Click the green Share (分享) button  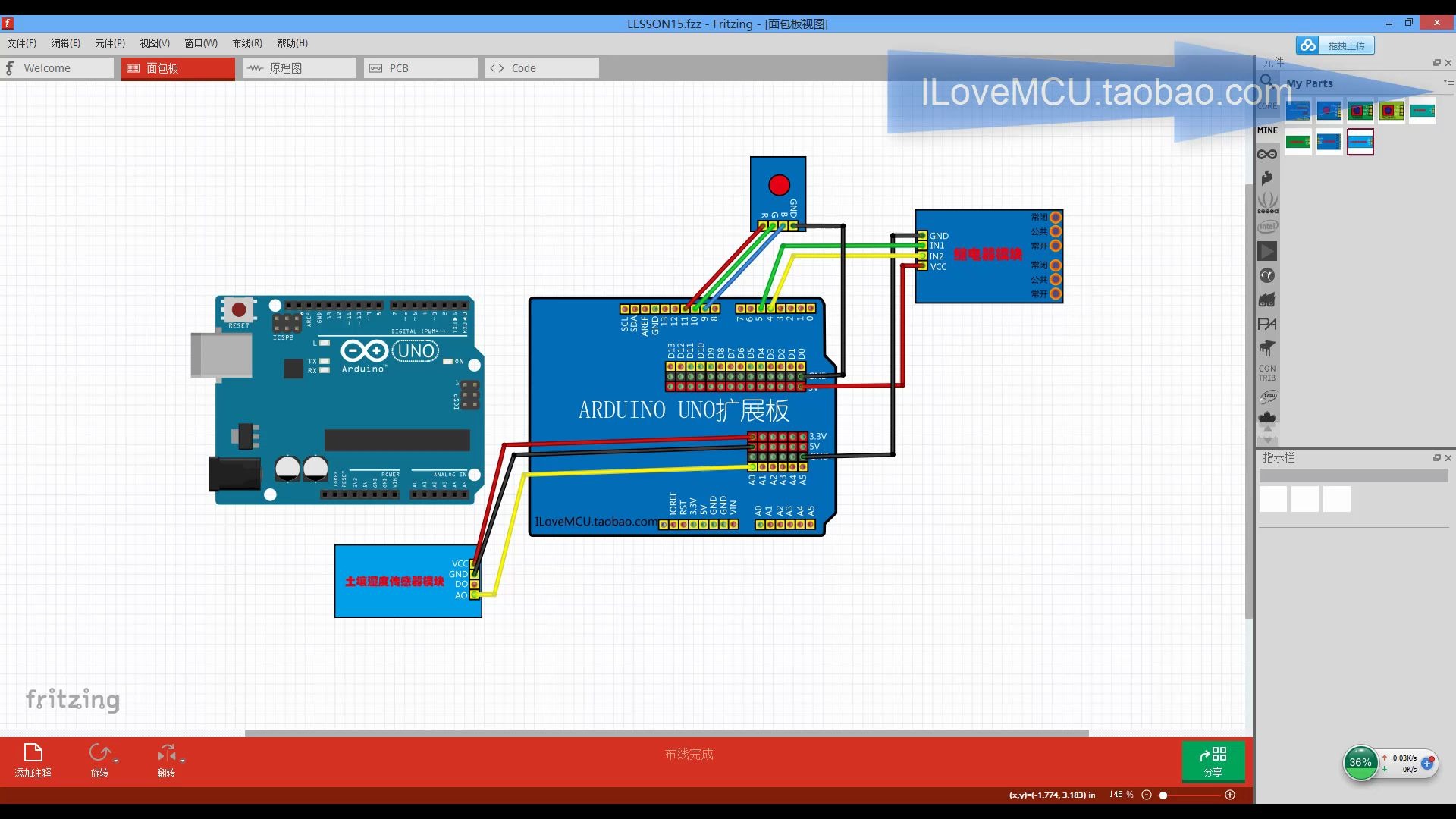(1213, 761)
